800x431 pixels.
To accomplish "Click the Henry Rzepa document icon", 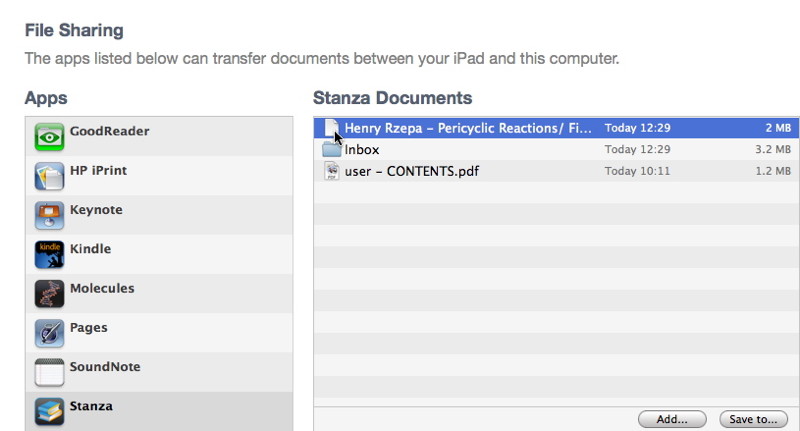I will pyautogui.click(x=332, y=129).
